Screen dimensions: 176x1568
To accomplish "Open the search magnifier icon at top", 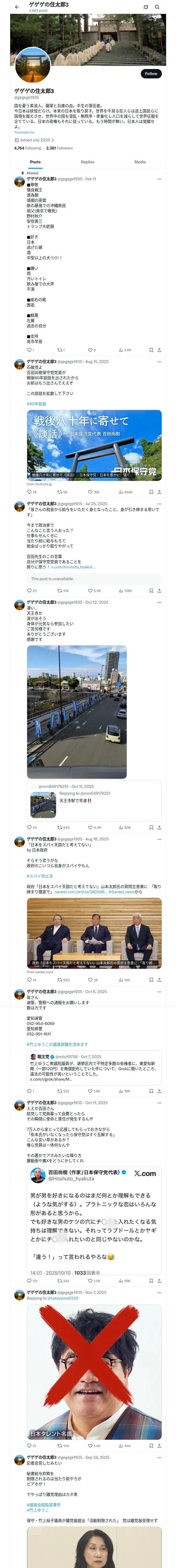I will click(157, 7).
